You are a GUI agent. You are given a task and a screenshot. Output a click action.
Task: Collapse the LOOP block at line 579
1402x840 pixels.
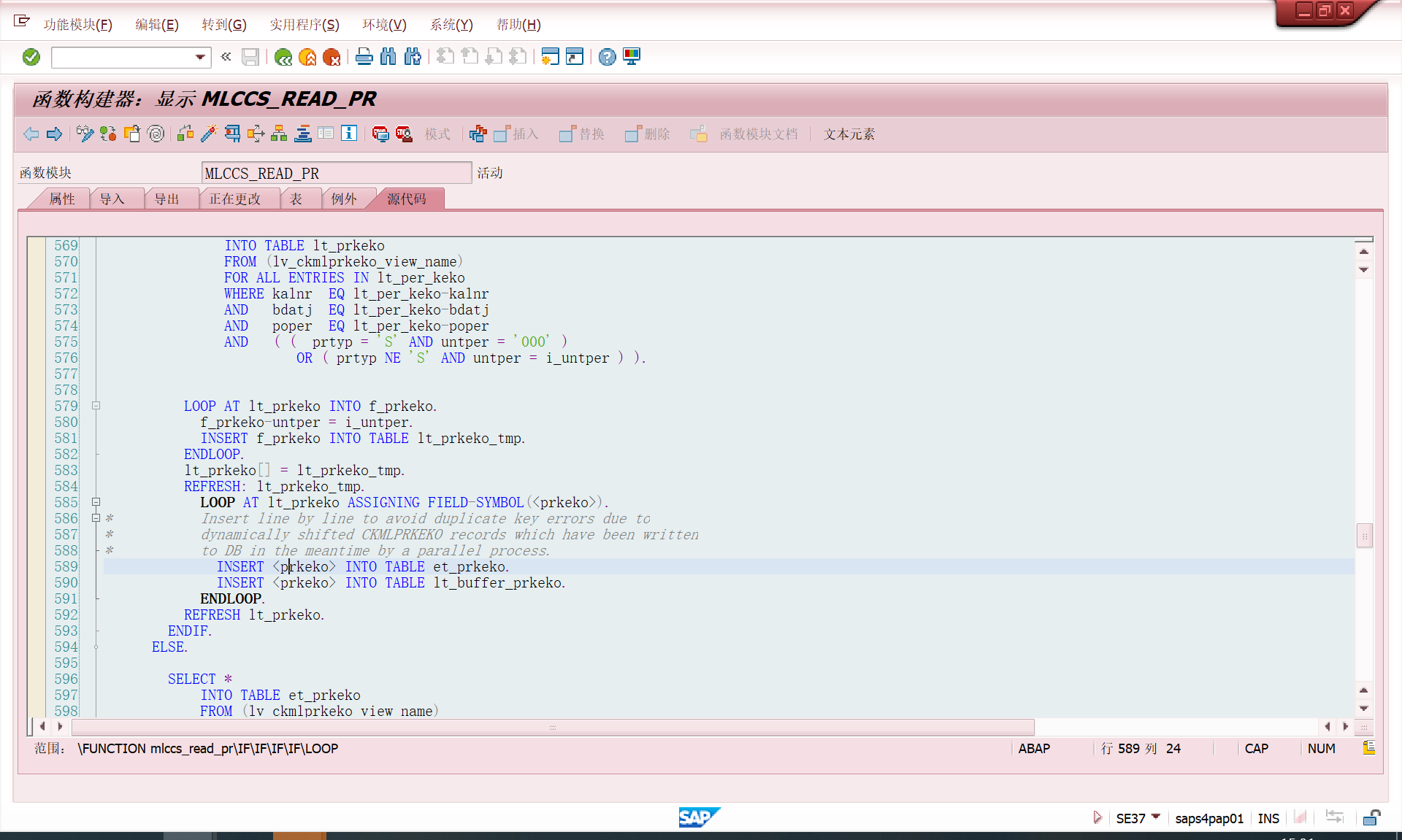click(x=96, y=406)
